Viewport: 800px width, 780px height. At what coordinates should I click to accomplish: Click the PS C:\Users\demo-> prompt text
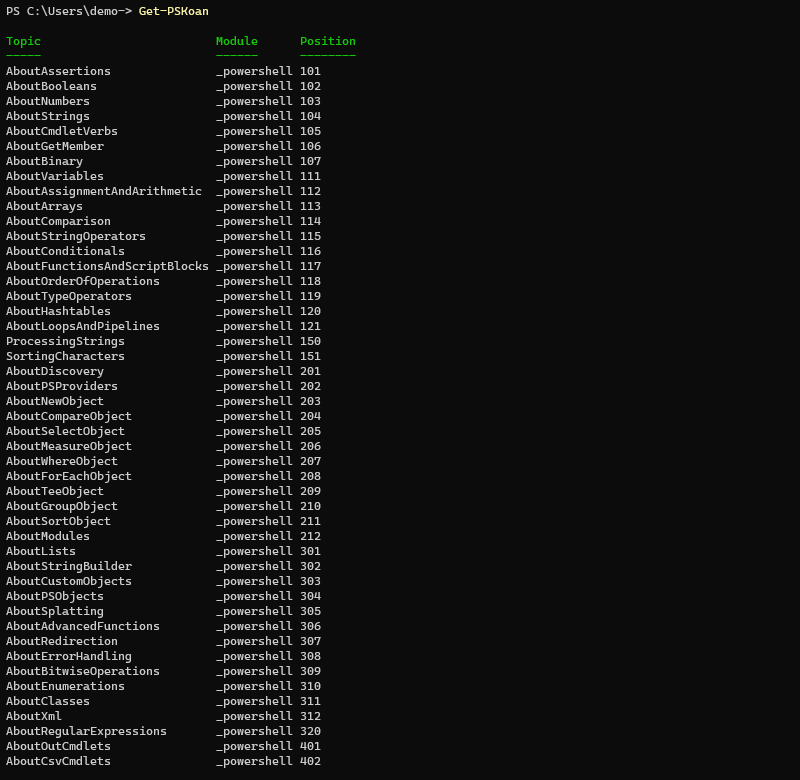coord(69,11)
